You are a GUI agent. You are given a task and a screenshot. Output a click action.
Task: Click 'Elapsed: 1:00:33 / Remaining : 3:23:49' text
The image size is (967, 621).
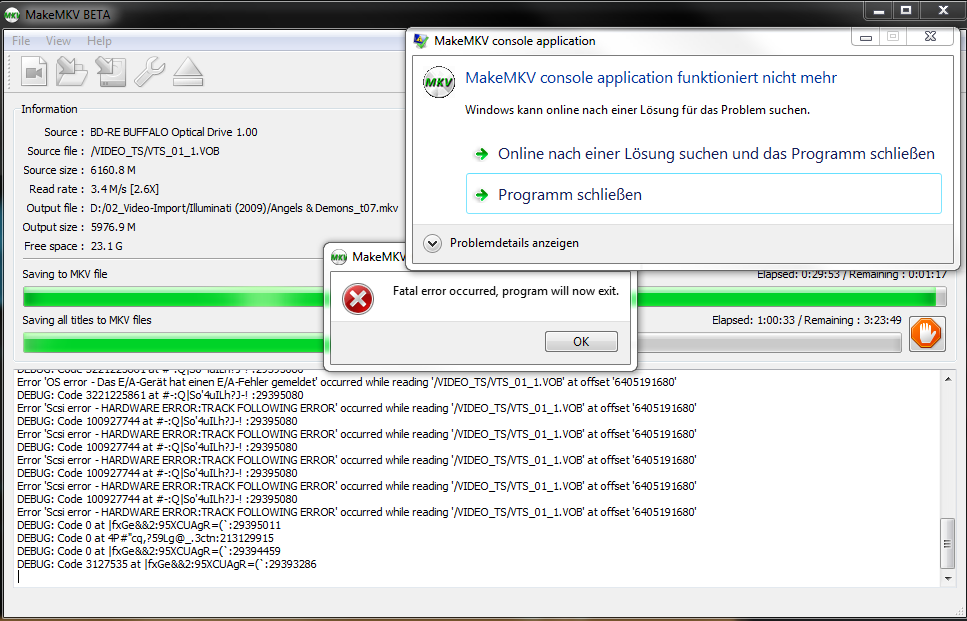tap(807, 320)
